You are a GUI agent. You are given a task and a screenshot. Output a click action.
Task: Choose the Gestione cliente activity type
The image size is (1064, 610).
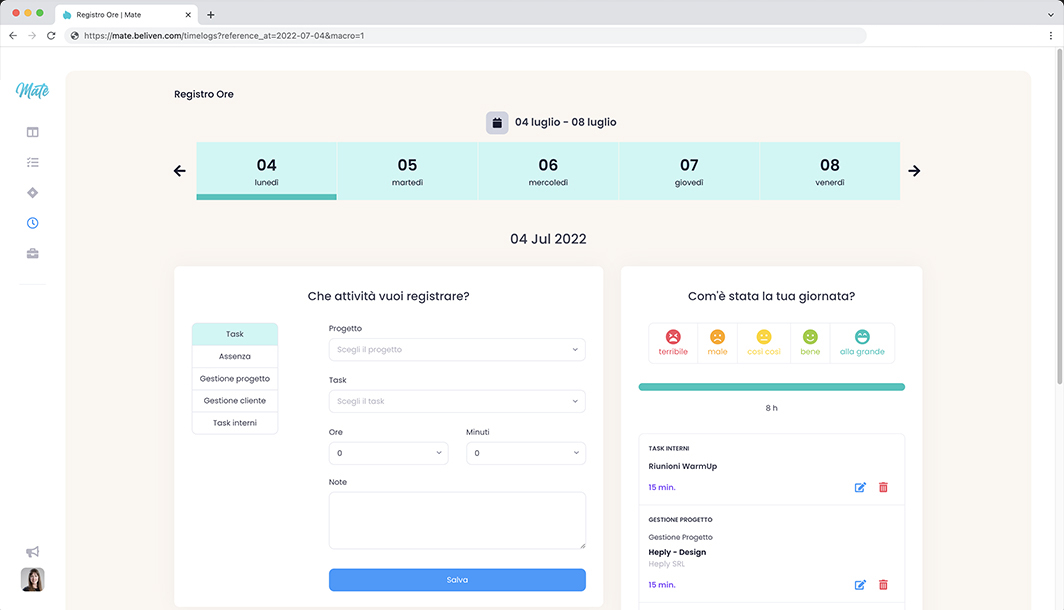(235, 400)
